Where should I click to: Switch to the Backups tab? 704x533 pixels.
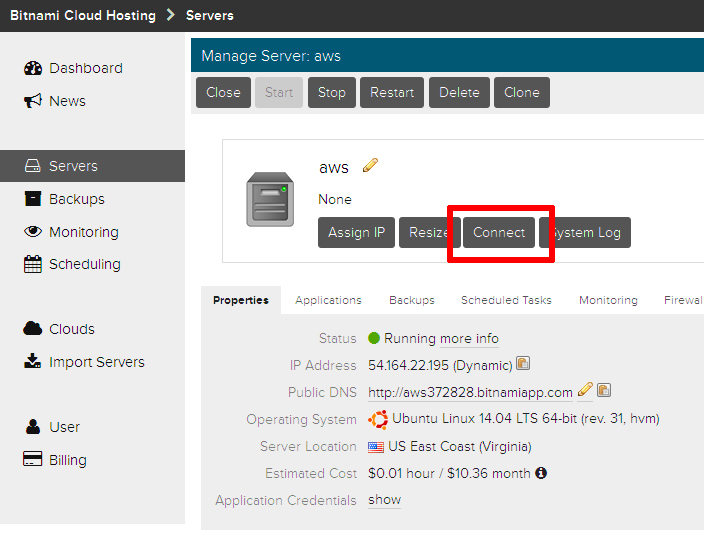[x=412, y=300]
